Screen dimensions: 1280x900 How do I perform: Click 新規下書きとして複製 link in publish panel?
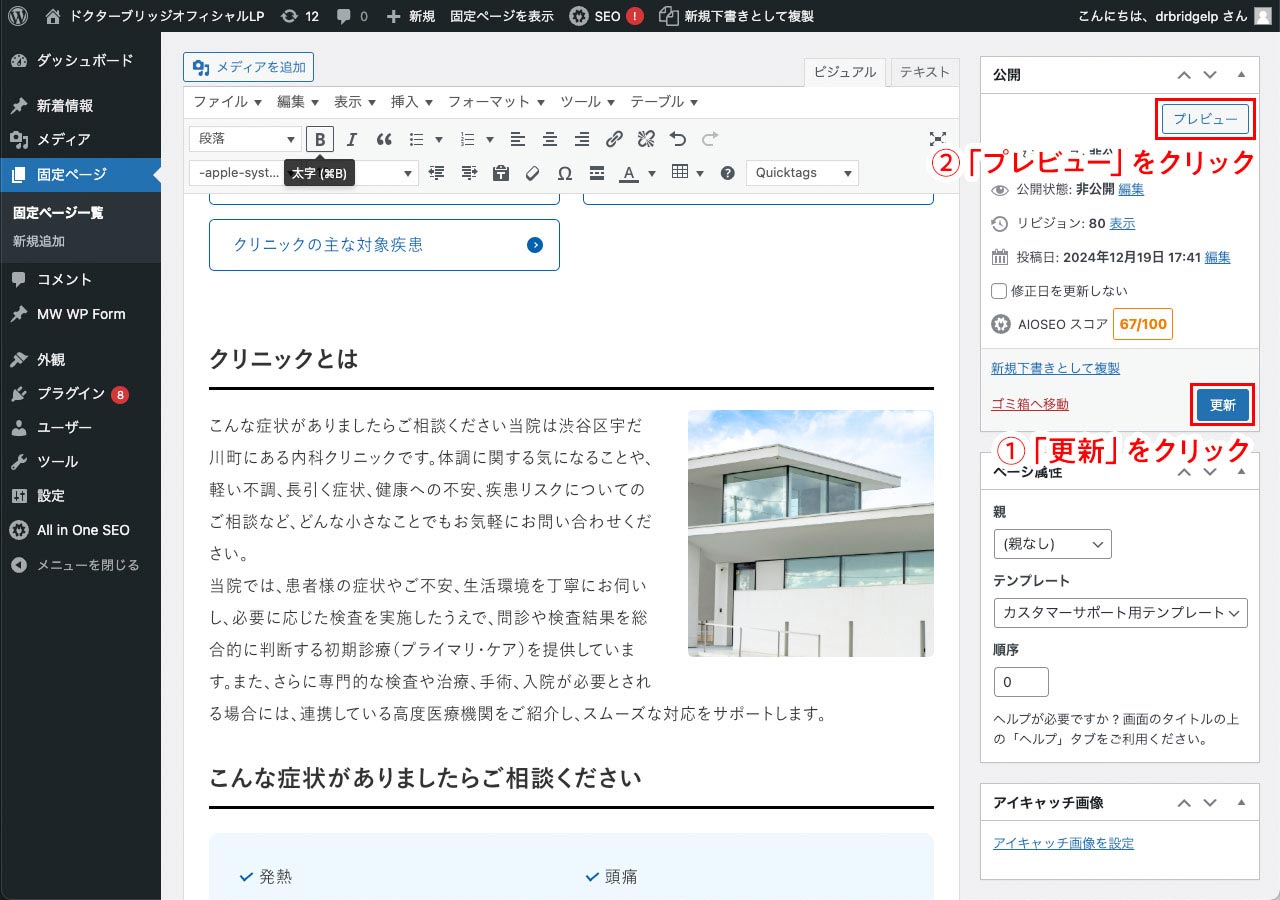(1055, 368)
